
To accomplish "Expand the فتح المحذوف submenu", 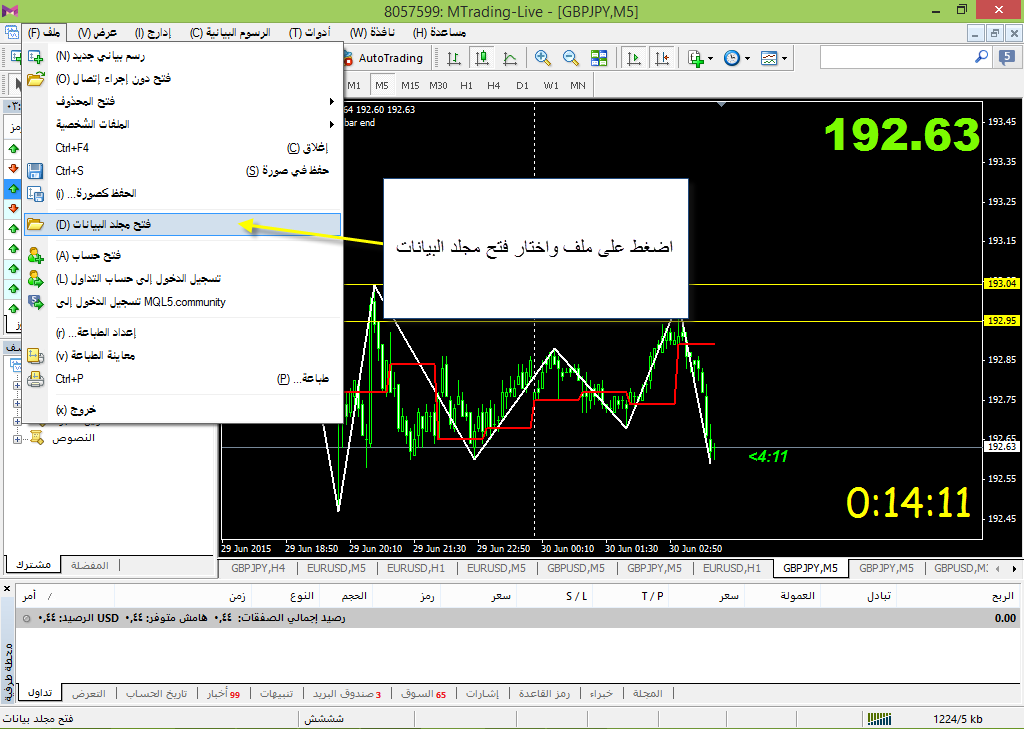I will tap(182, 102).
